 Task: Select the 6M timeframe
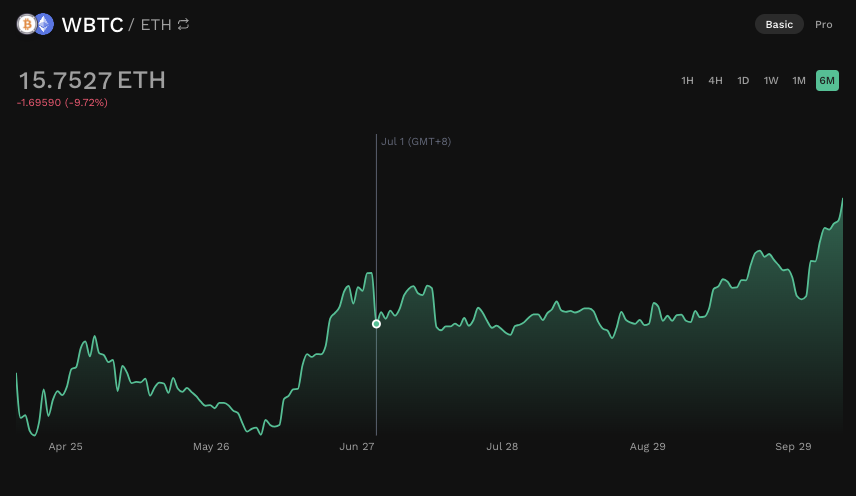click(827, 81)
